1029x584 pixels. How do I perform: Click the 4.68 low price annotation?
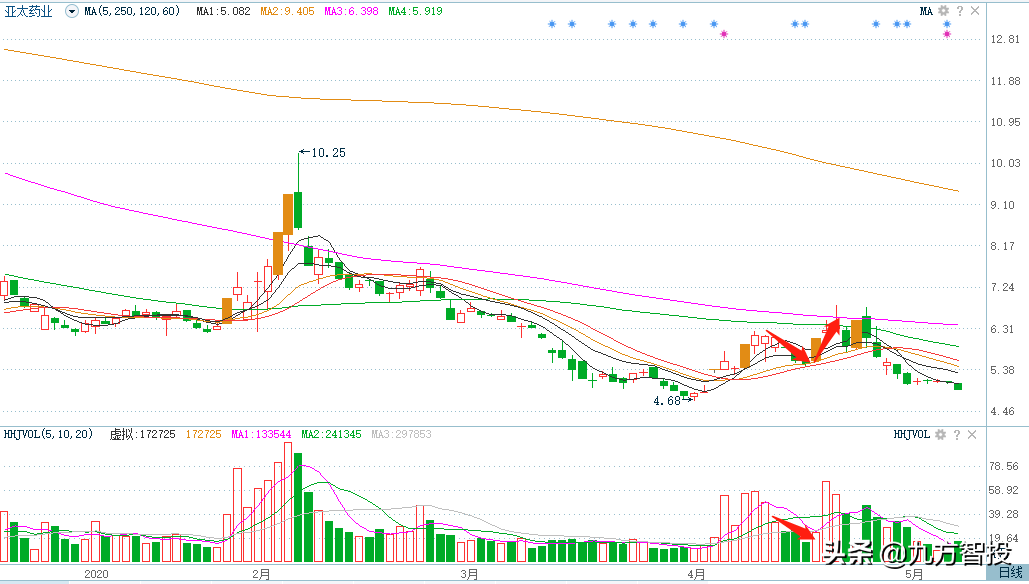click(x=667, y=401)
